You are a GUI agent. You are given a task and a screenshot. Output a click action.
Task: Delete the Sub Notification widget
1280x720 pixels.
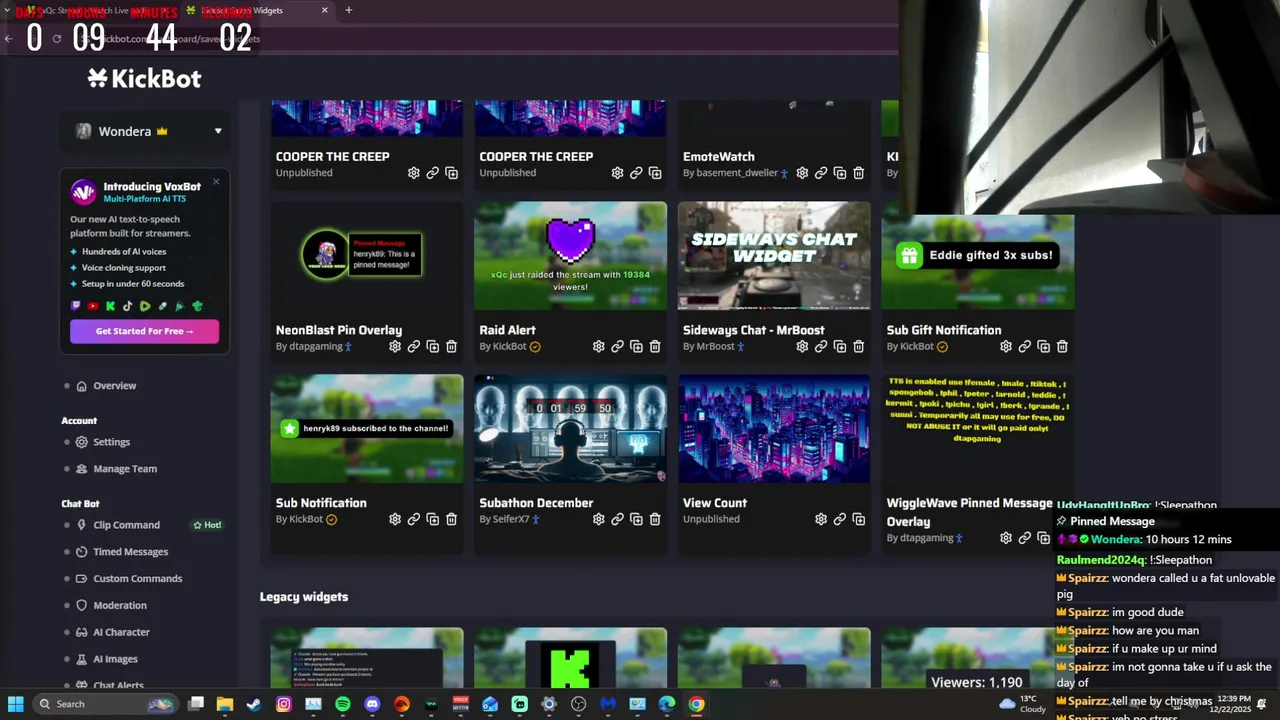click(451, 519)
